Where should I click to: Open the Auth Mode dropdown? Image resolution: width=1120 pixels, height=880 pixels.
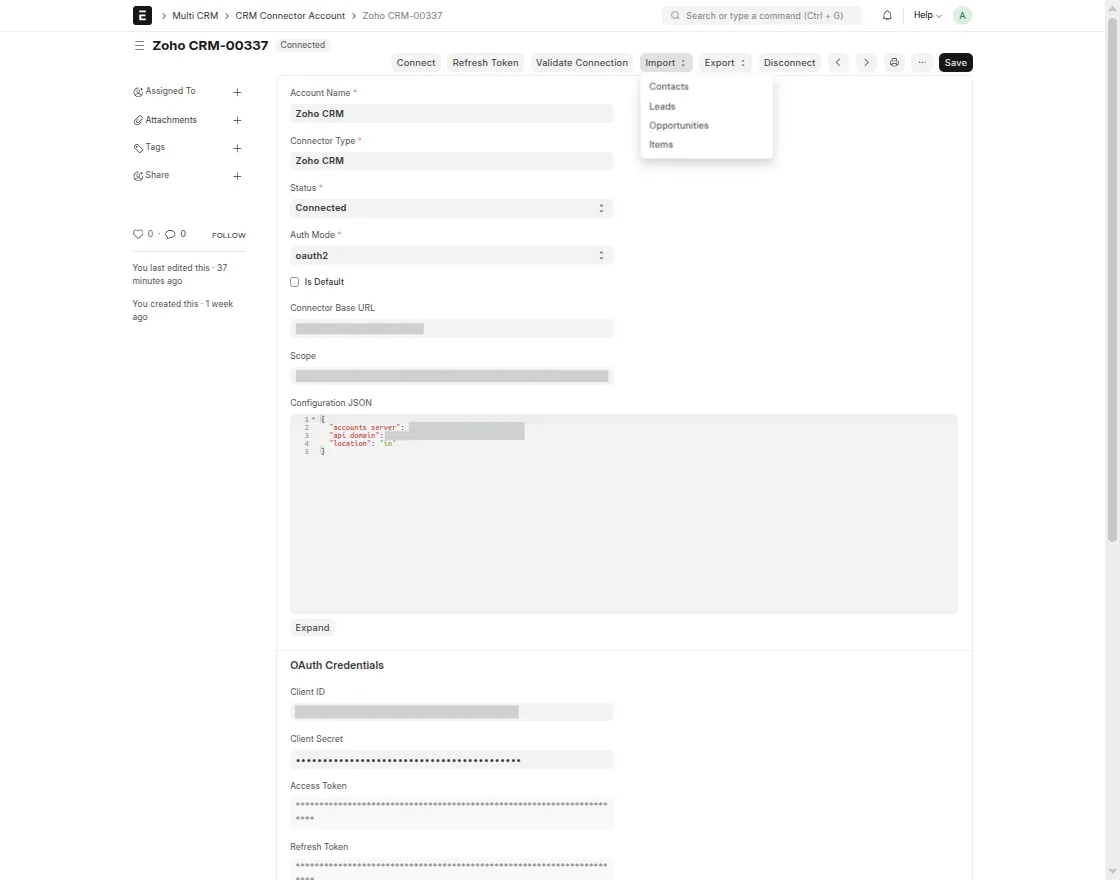(x=451, y=255)
